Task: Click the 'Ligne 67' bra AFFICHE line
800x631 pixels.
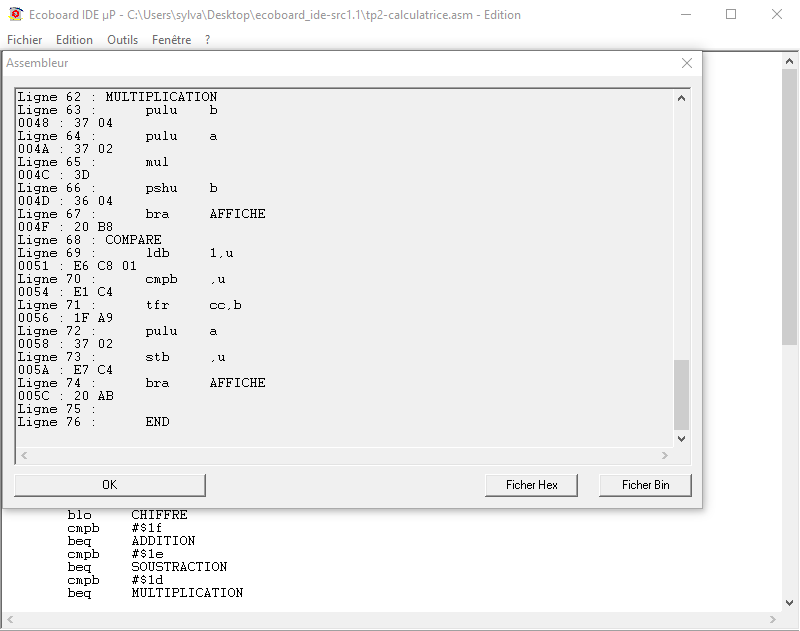Action: pyautogui.click(x=141, y=214)
